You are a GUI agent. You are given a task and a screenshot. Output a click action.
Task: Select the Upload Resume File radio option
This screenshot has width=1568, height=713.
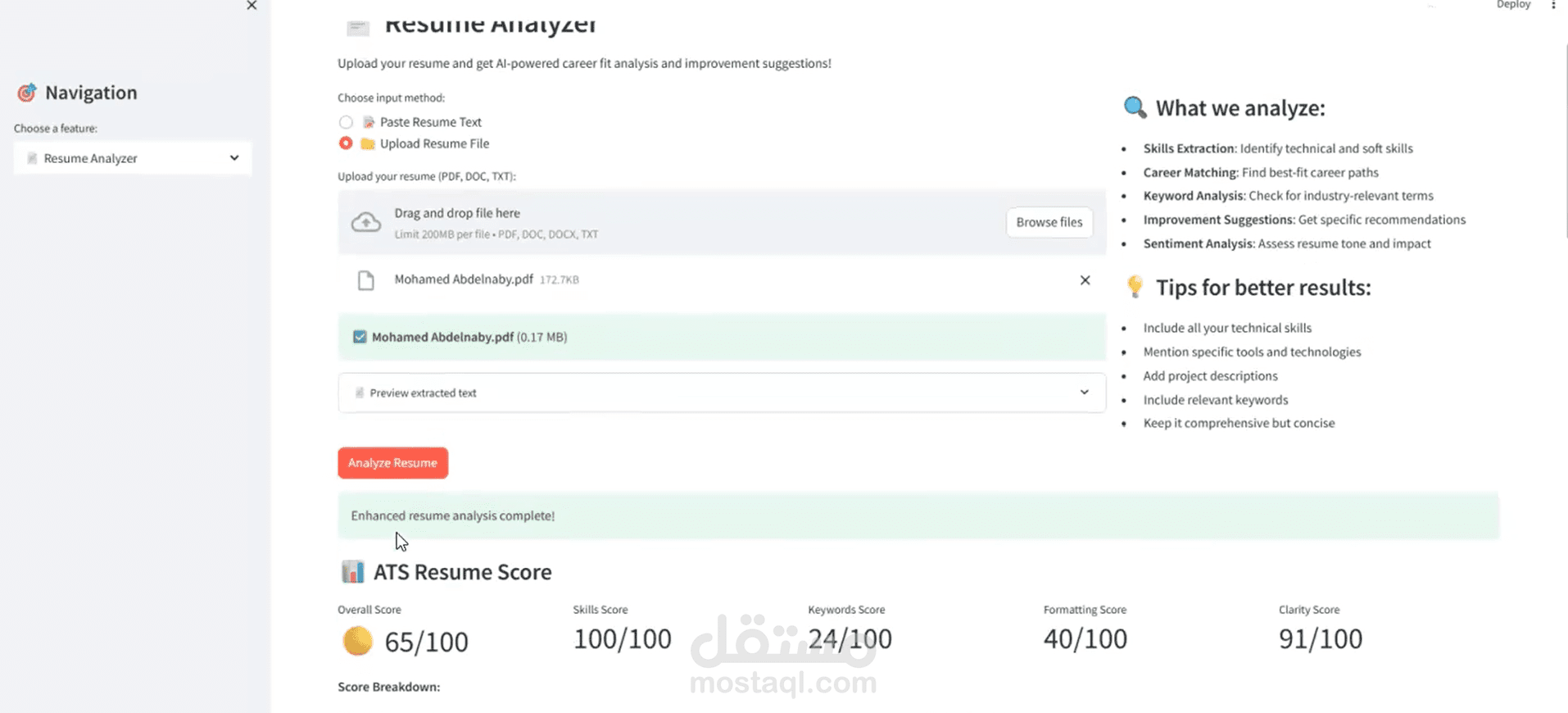click(x=346, y=143)
